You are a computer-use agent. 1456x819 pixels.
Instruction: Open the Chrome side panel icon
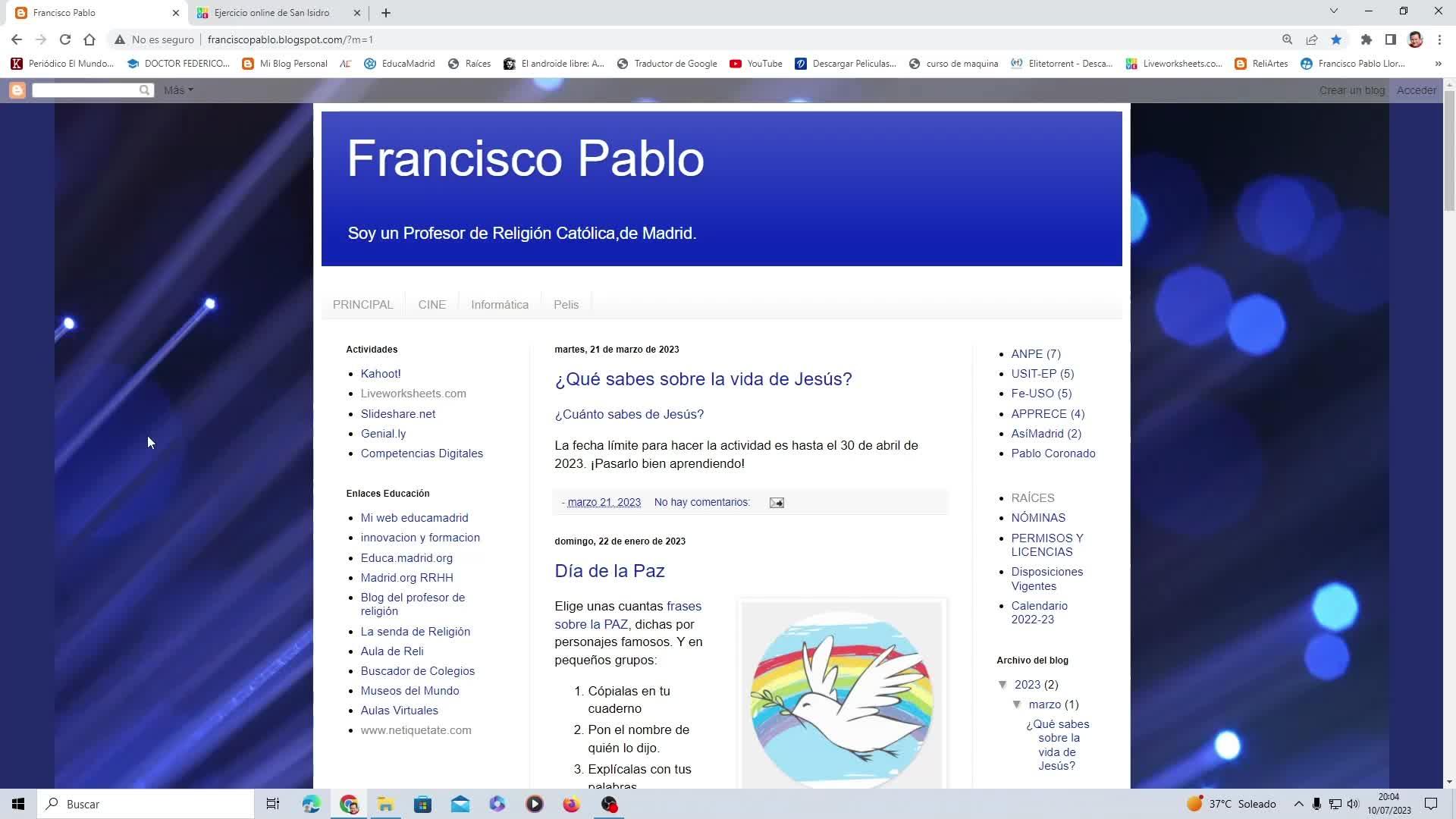[x=1390, y=39]
